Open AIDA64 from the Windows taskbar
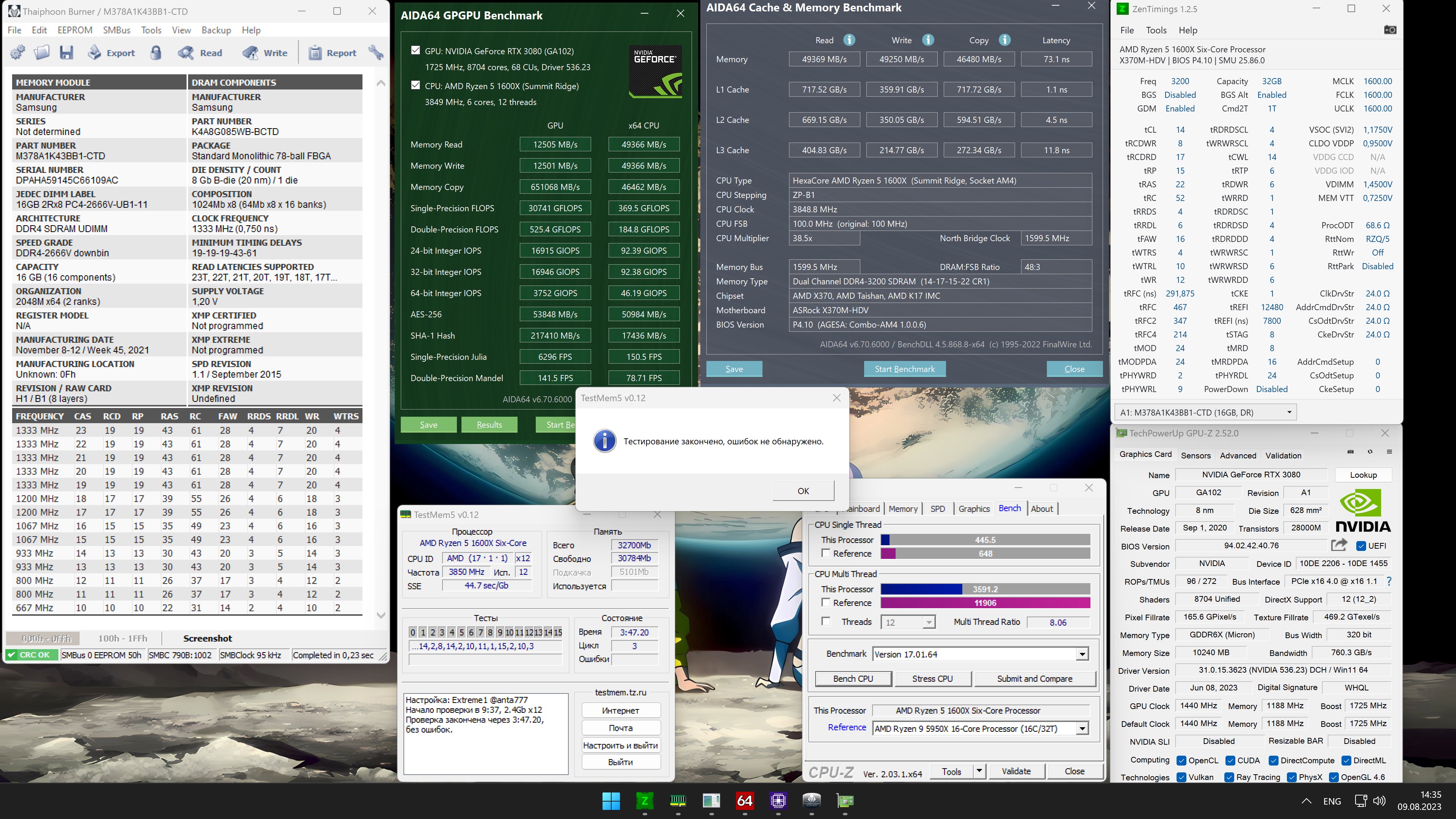Image resolution: width=1456 pixels, height=819 pixels. click(744, 800)
